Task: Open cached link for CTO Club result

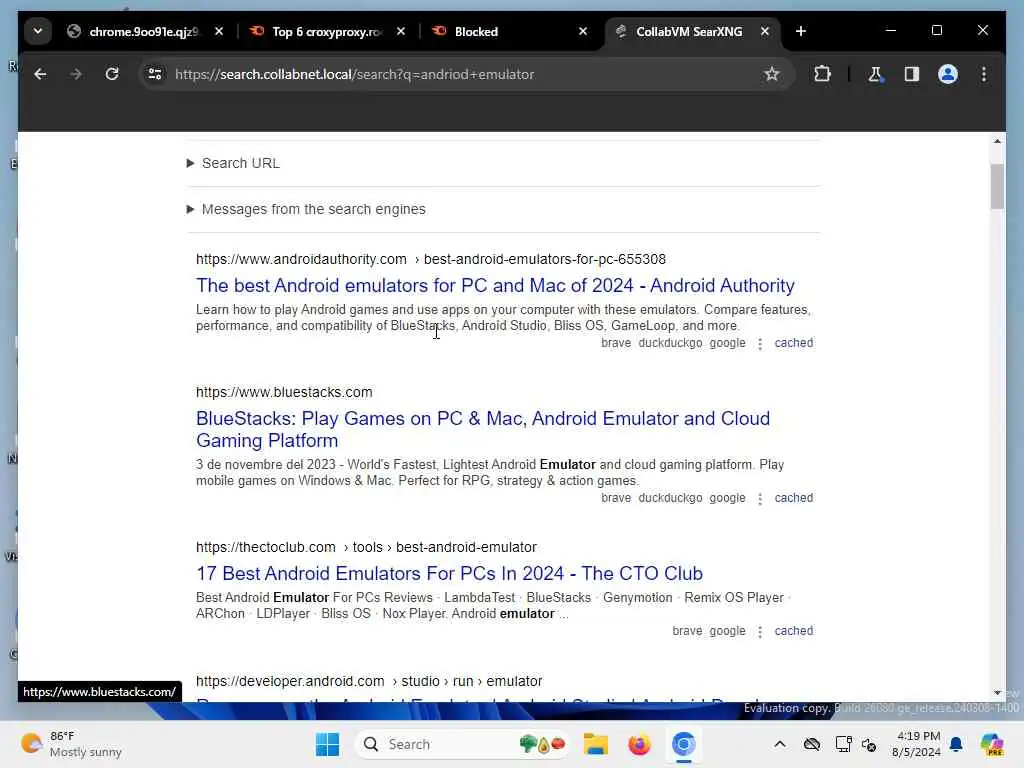Action: click(x=793, y=631)
